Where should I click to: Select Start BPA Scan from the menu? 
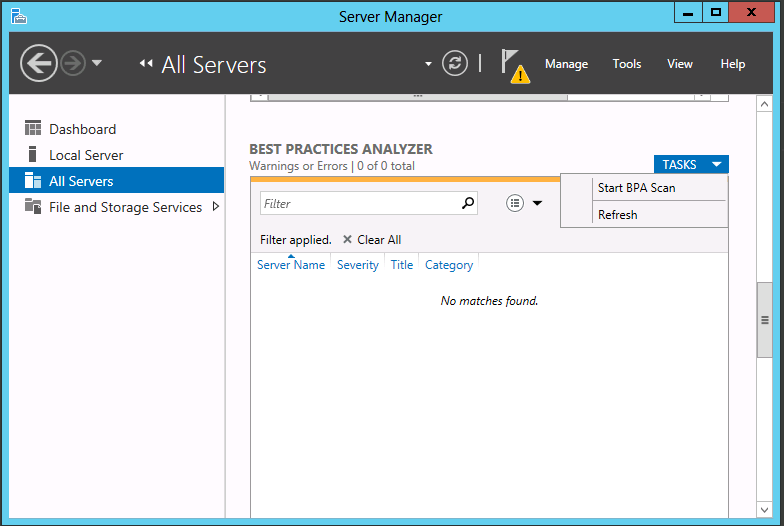tap(636, 188)
